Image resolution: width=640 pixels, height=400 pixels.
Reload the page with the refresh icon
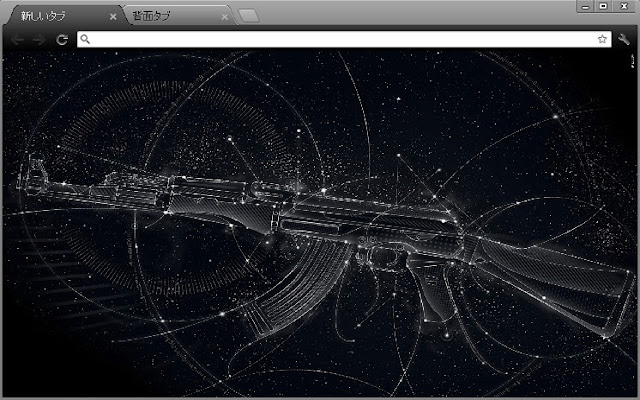(x=62, y=40)
